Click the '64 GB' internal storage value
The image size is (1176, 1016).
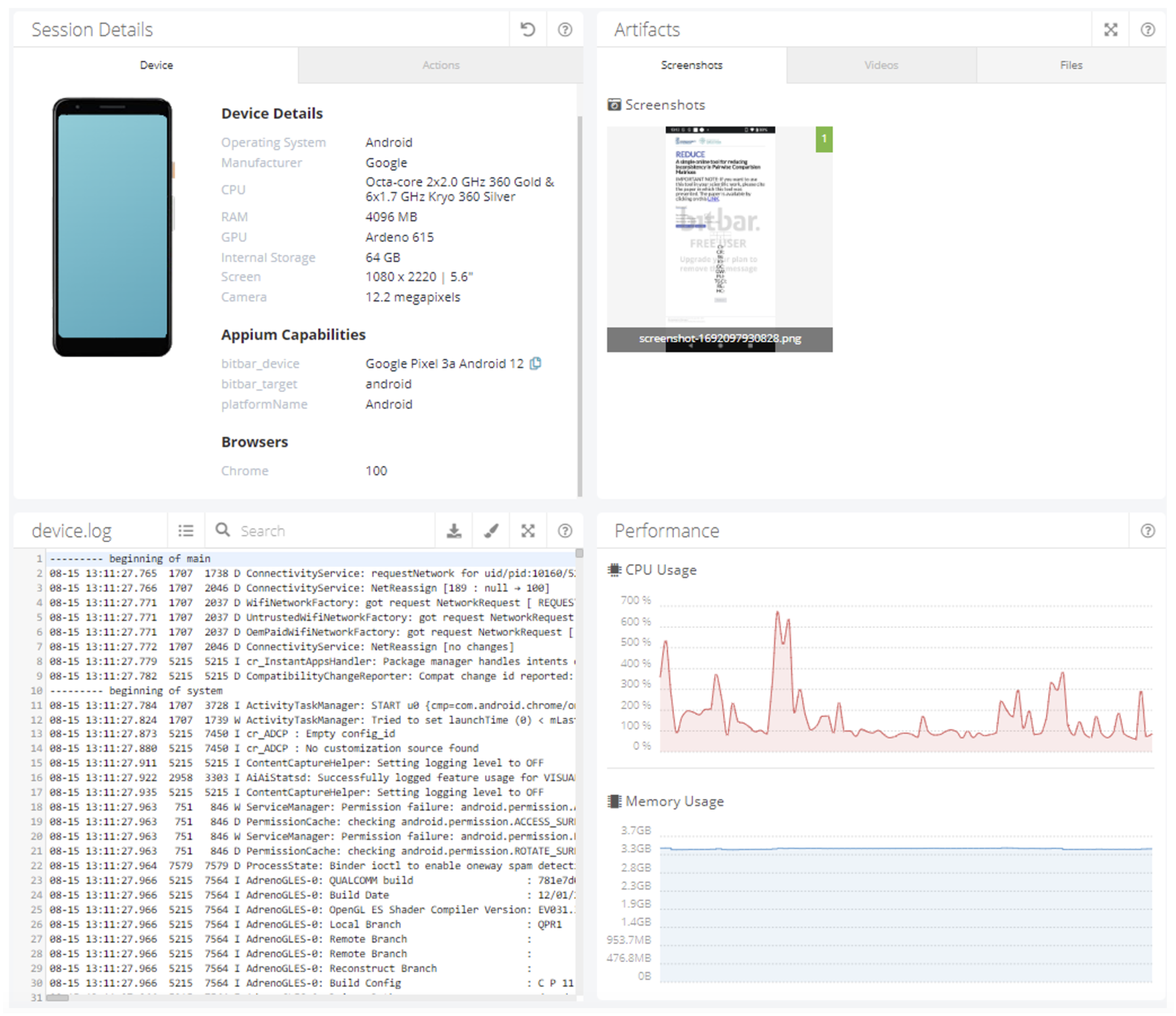point(382,258)
